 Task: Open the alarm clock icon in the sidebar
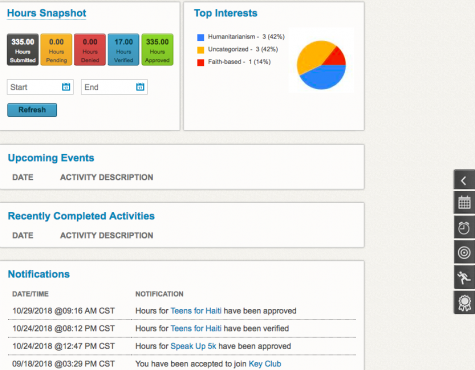coord(464,227)
